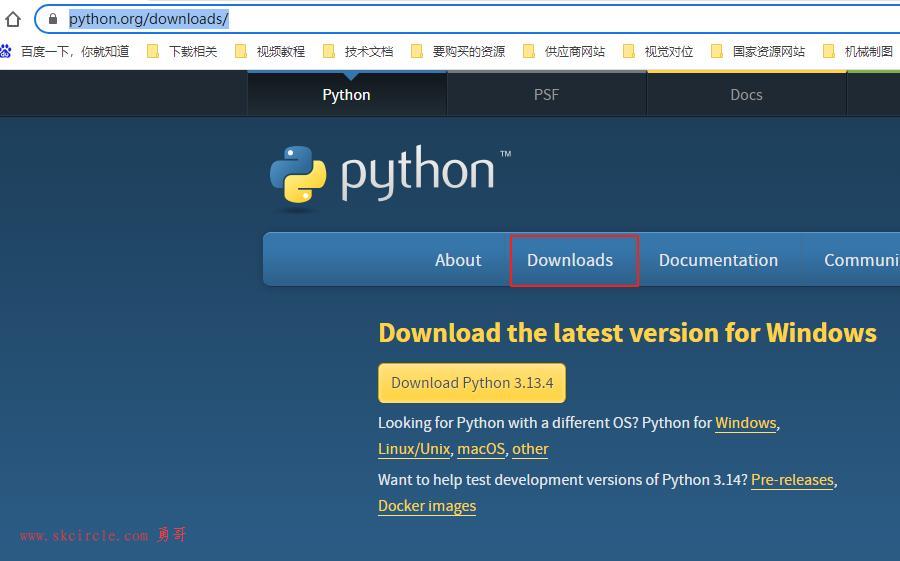
Task: Select the Python top navigation tab
Action: (x=347, y=95)
